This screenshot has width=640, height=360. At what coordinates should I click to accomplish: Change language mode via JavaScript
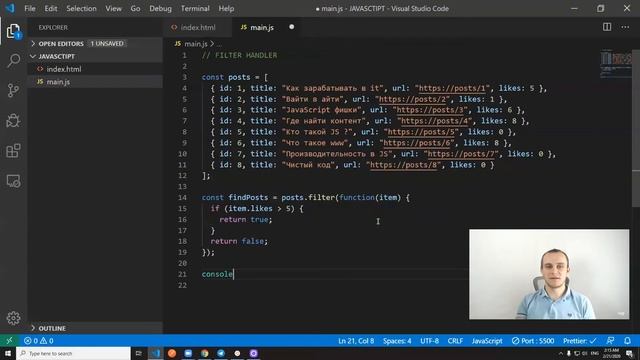point(487,340)
